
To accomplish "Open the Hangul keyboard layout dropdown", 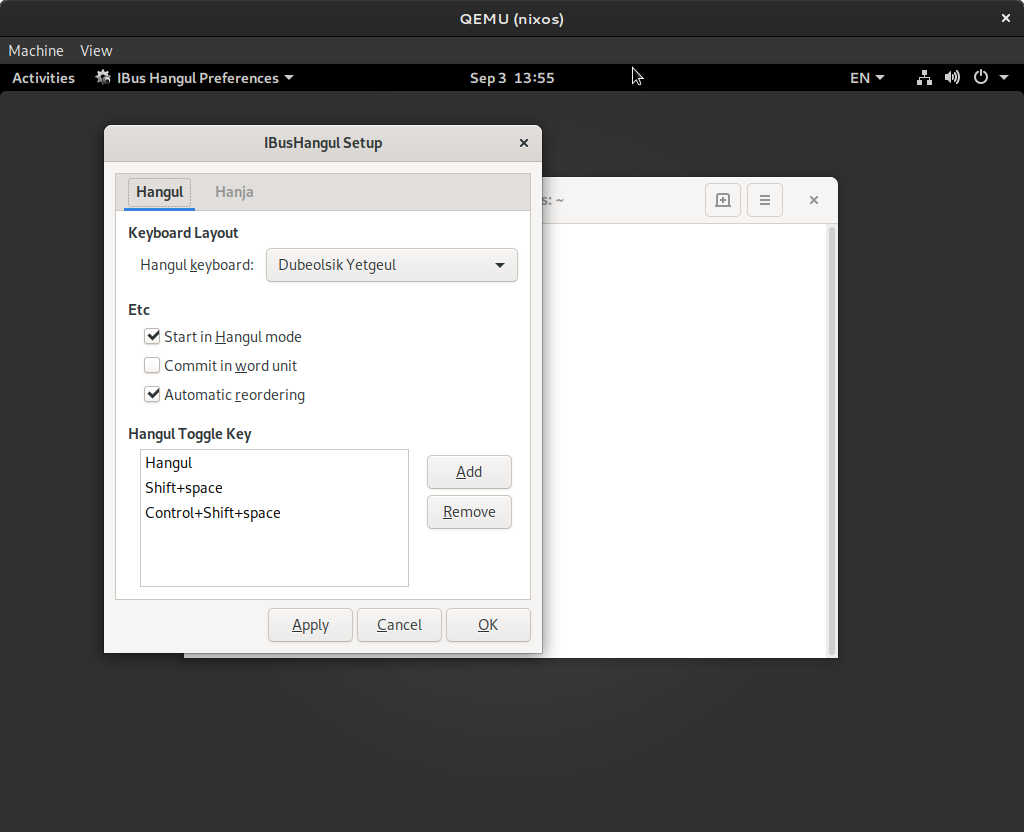I will (x=392, y=265).
